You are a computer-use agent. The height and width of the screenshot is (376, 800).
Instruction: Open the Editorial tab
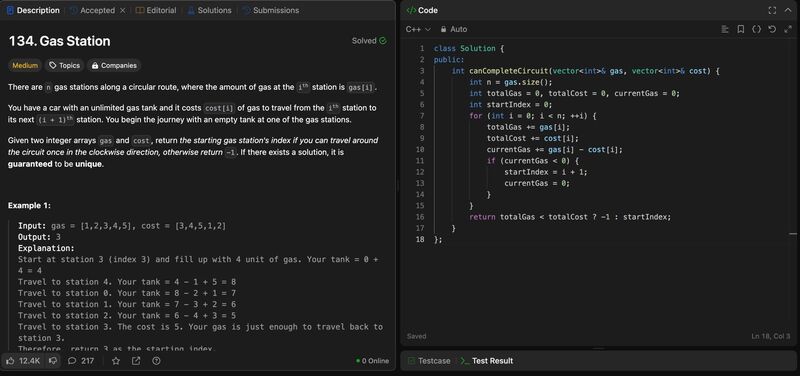point(156,10)
